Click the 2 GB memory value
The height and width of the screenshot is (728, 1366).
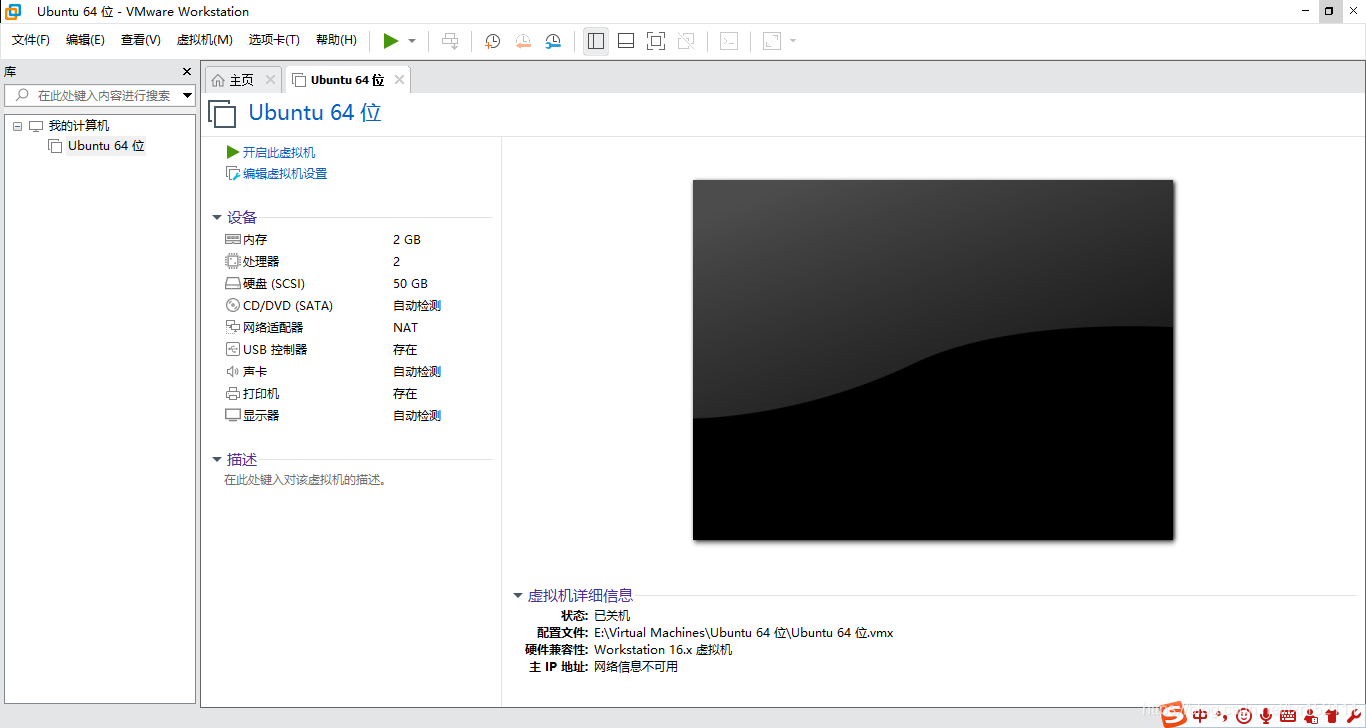click(407, 240)
